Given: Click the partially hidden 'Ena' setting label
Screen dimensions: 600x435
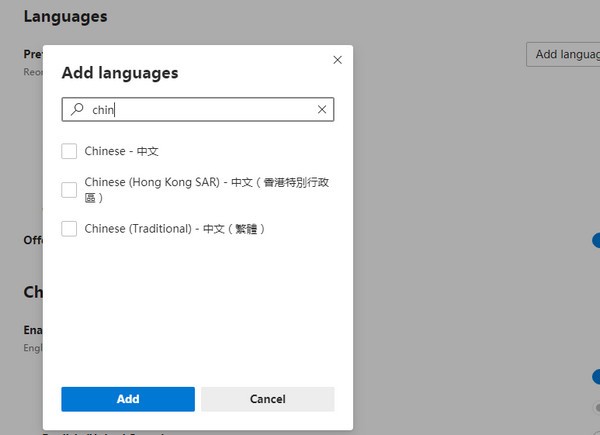Looking at the screenshot, I should tap(32, 329).
